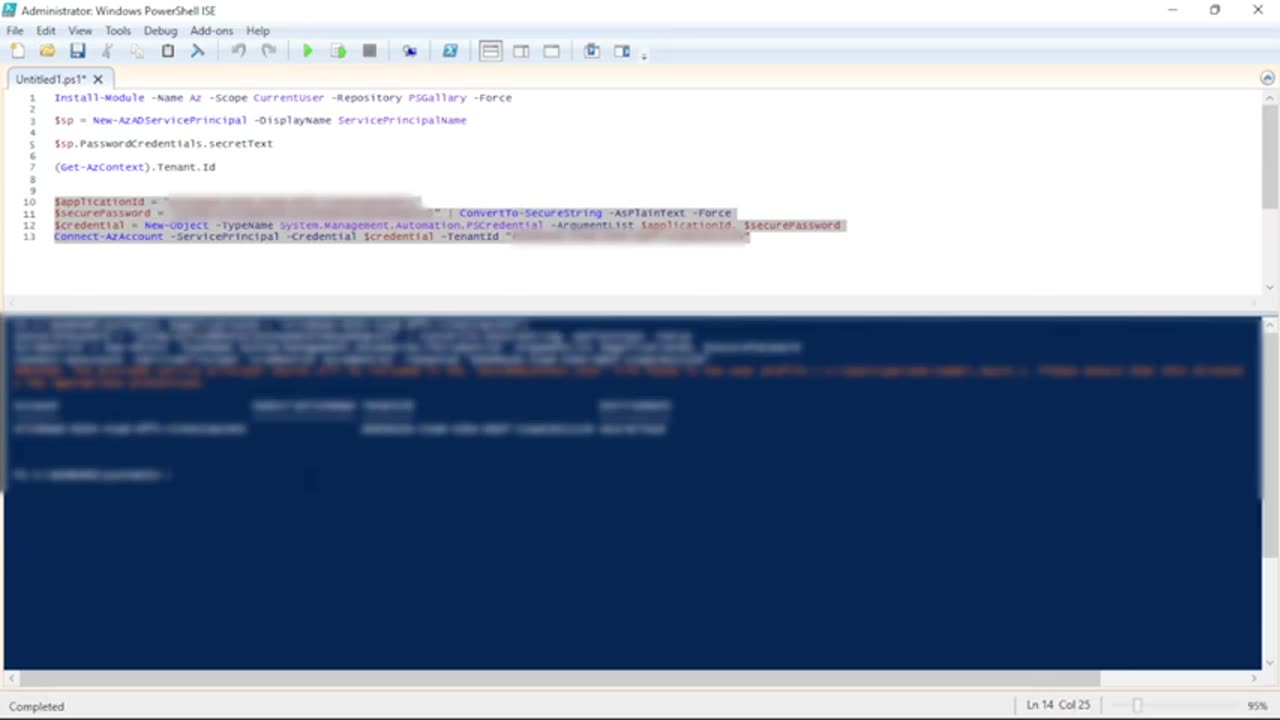This screenshot has width=1280, height=720.
Task: Click Completed status text
Action: tap(36, 706)
